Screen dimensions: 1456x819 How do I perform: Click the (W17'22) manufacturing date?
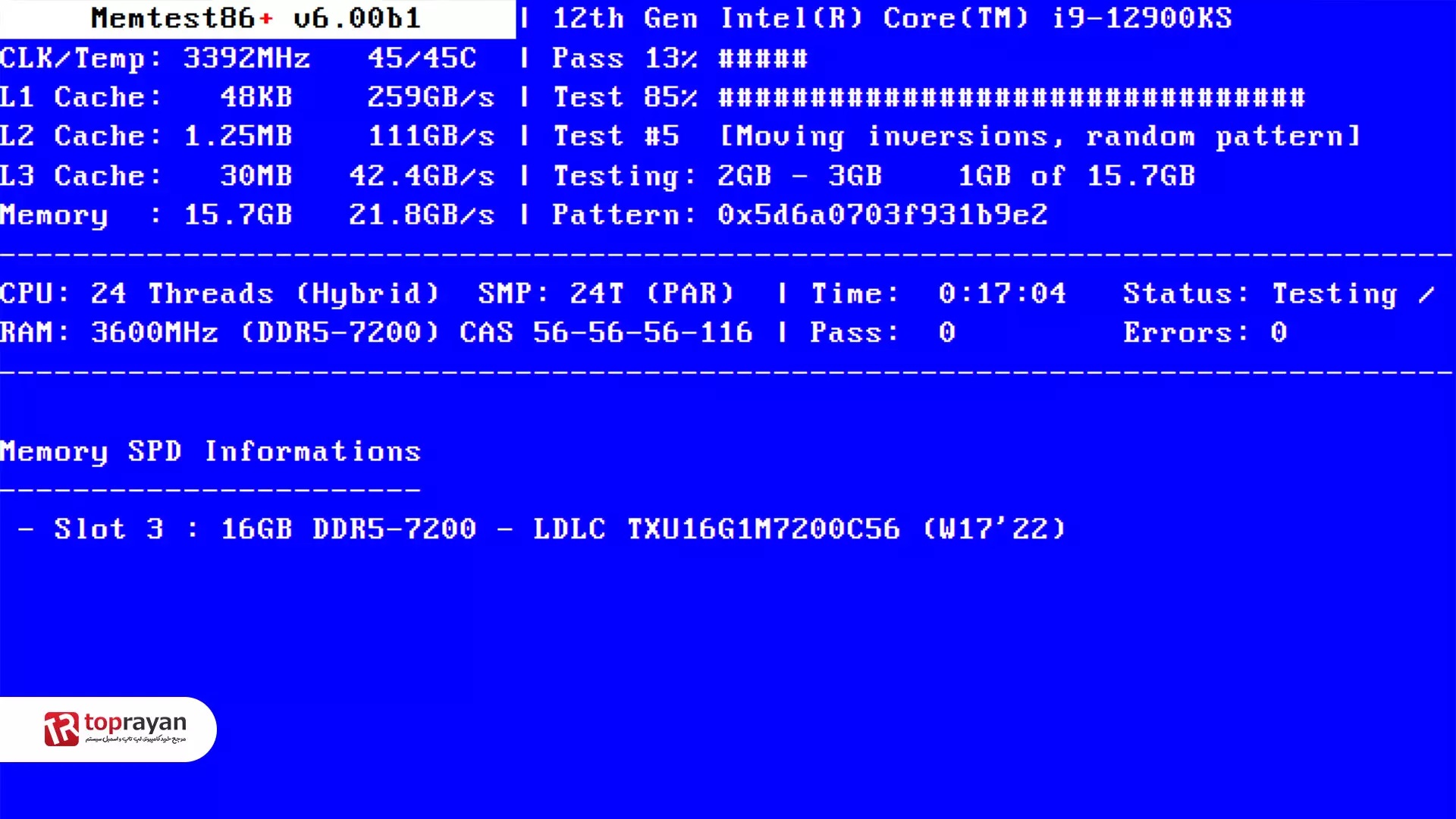[993, 529]
